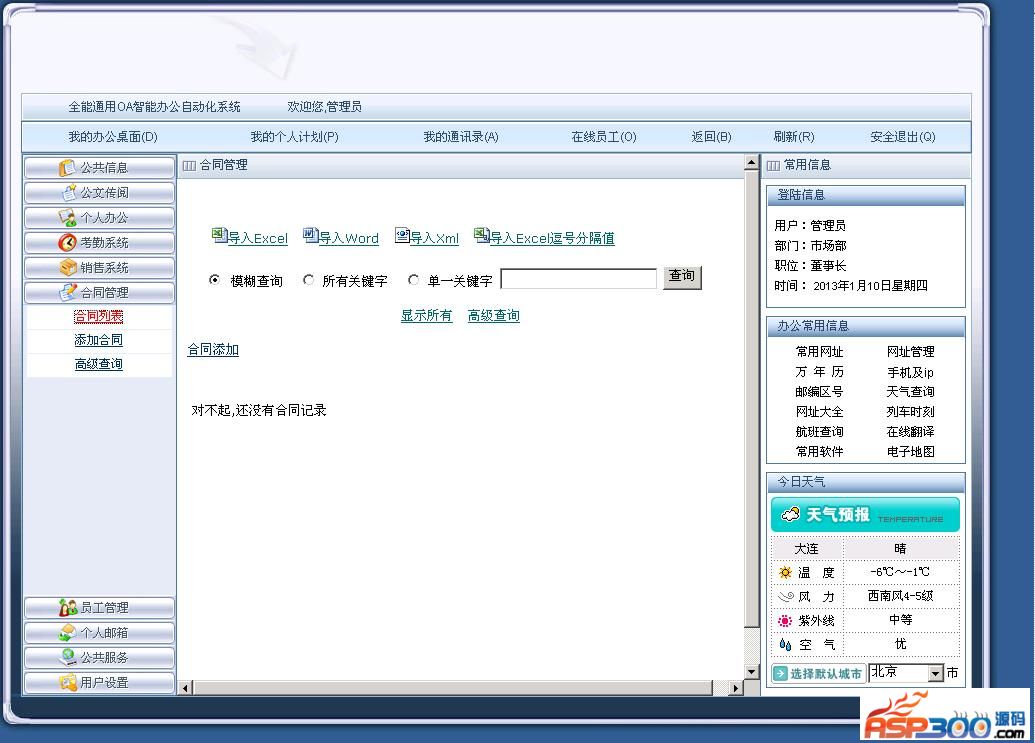Click the 常用信息 panel header icon
Viewport: 1035px width, 743px height.
[773, 166]
